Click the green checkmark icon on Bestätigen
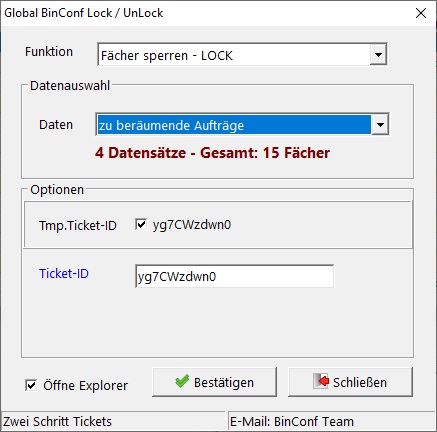 coord(182,381)
